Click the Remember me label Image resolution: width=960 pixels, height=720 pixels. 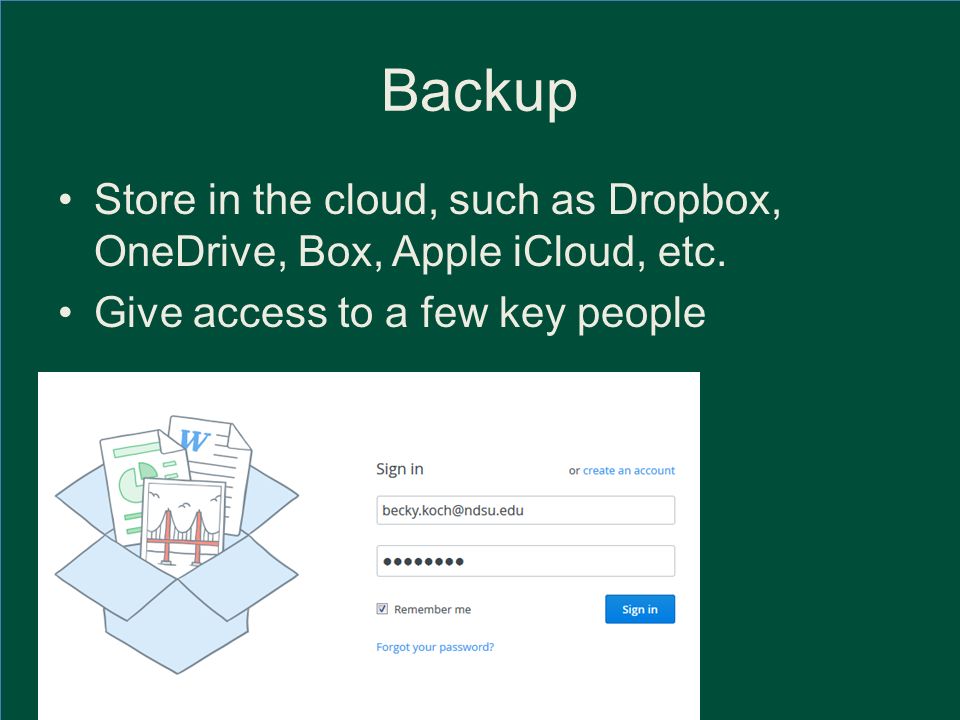pos(432,609)
